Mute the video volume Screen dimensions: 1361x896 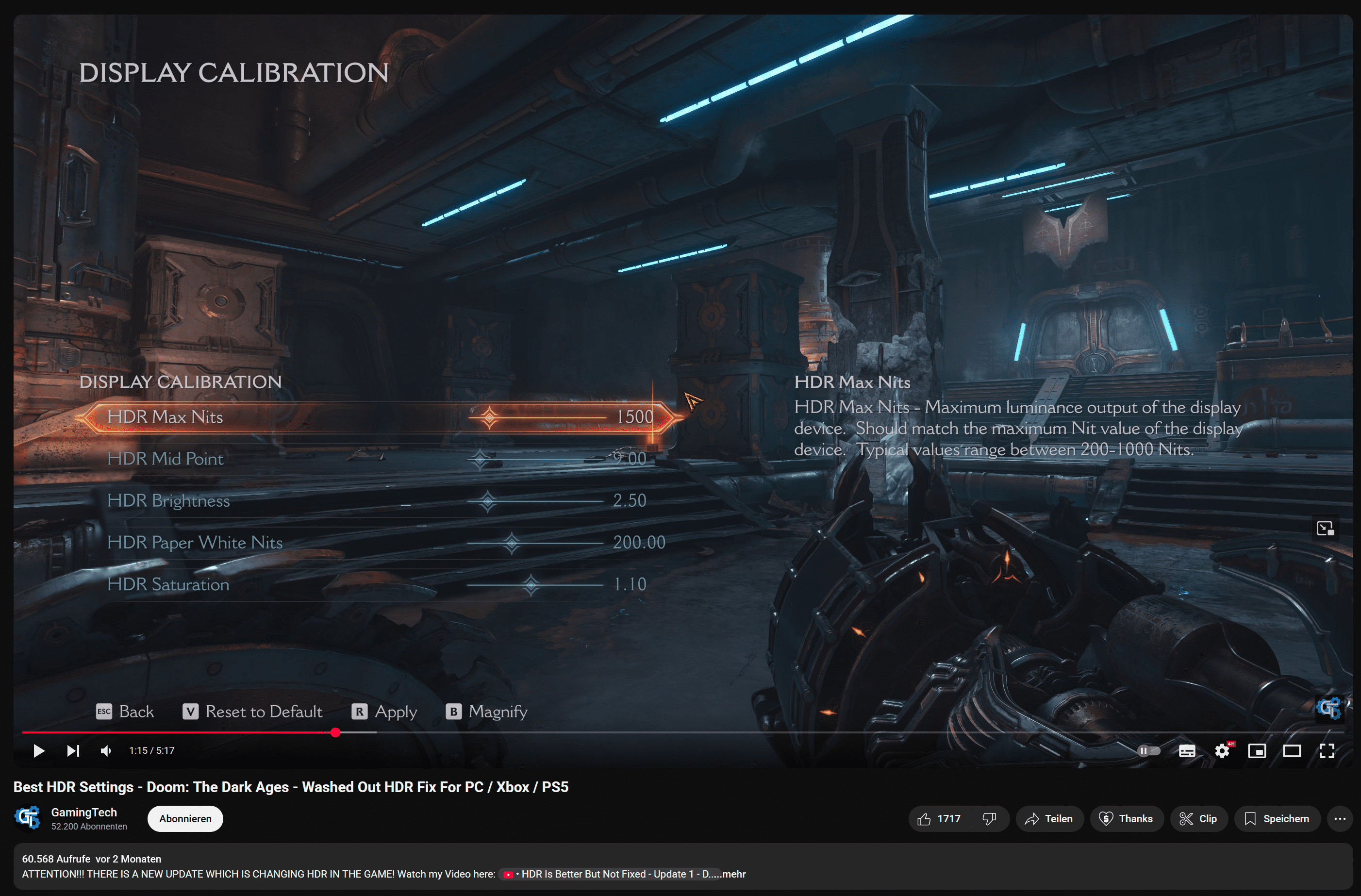click(106, 750)
